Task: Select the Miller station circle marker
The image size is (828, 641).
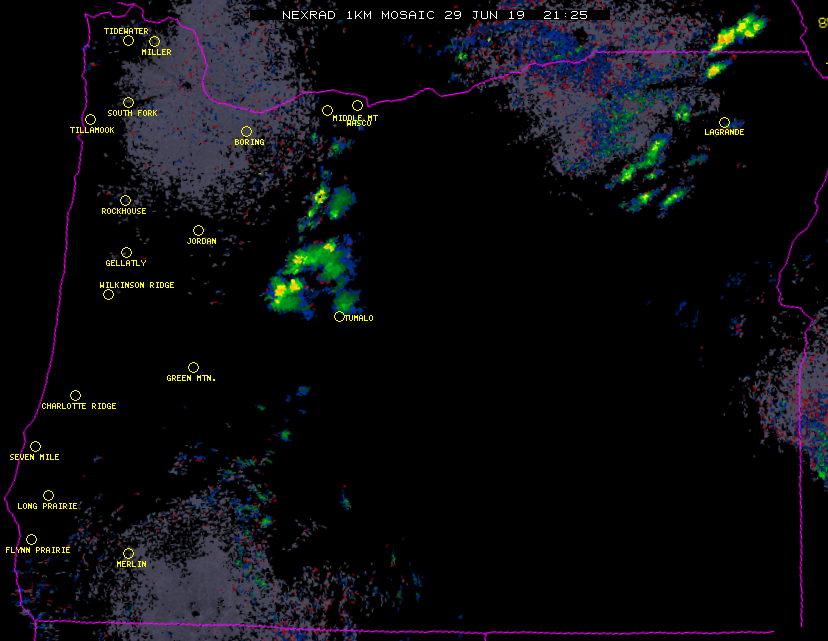Action: click(x=154, y=41)
